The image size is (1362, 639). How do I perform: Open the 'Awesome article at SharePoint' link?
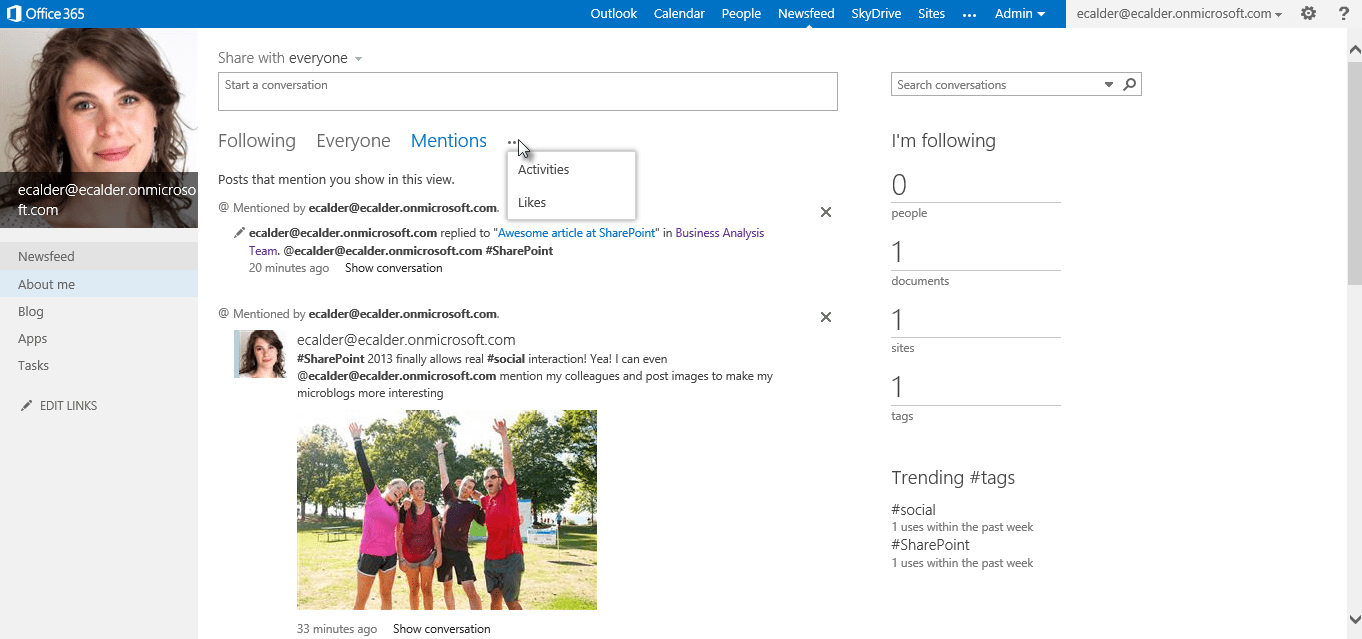(x=576, y=233)
